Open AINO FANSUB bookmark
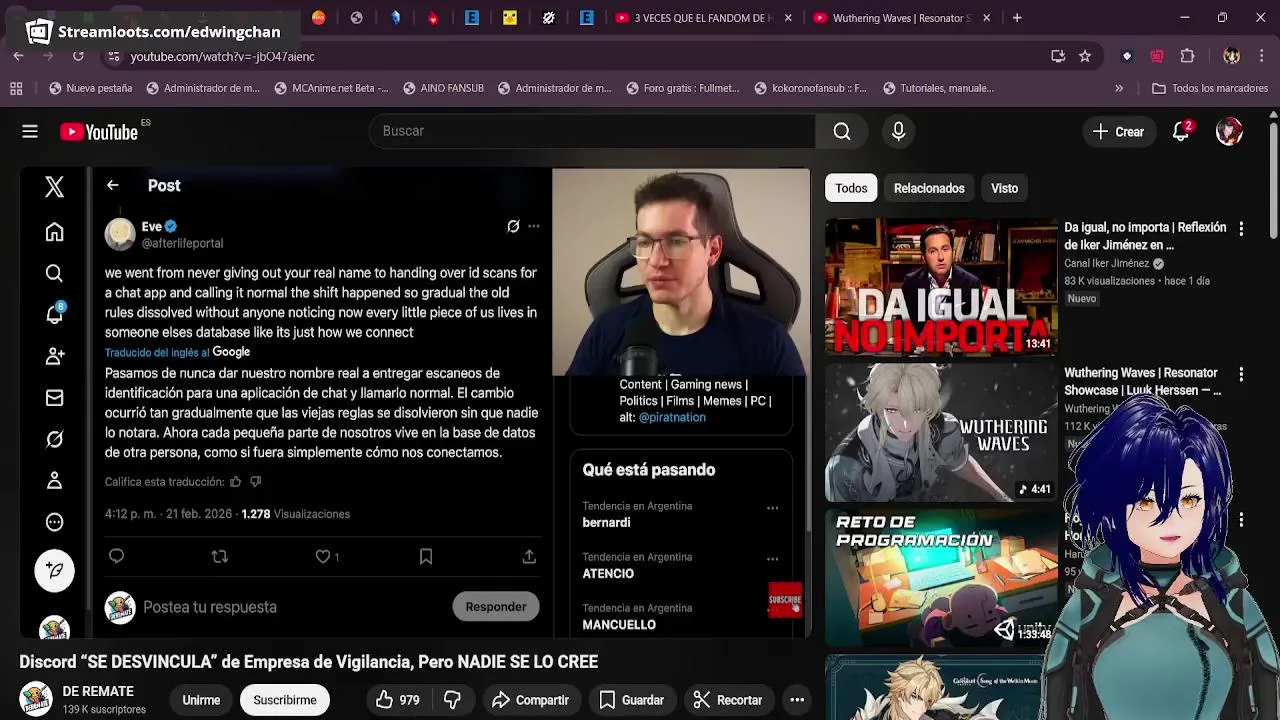 [443, 88]
